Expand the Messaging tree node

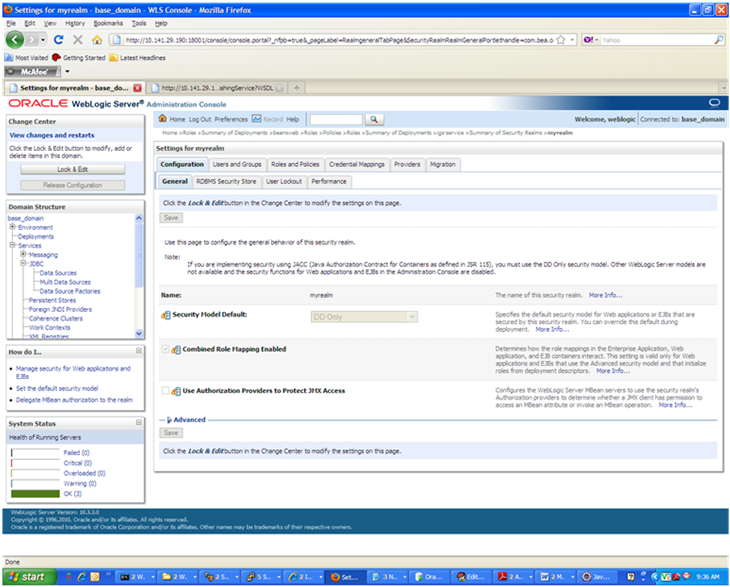point(23,254)
